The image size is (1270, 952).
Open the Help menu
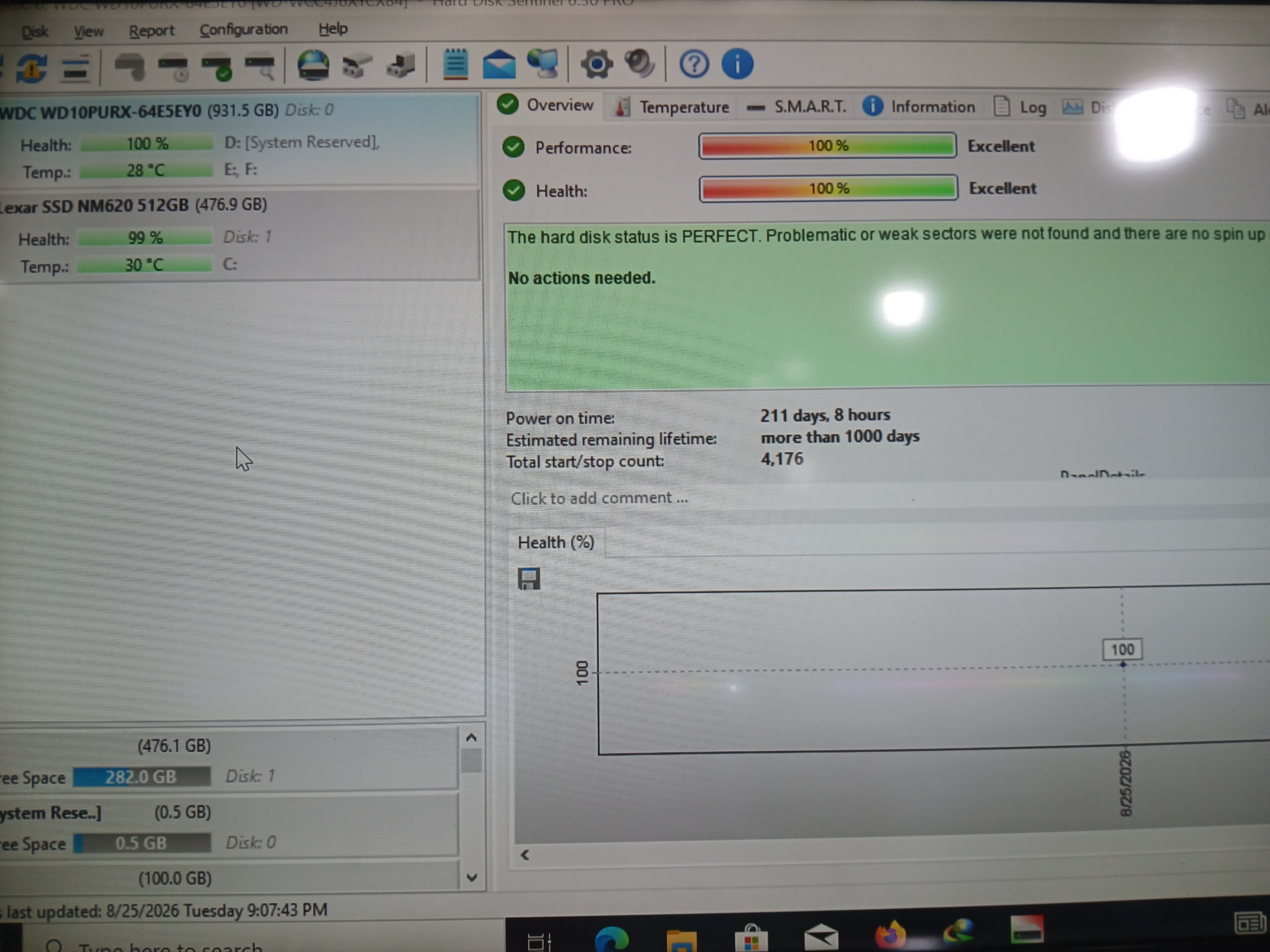(333, 28)
